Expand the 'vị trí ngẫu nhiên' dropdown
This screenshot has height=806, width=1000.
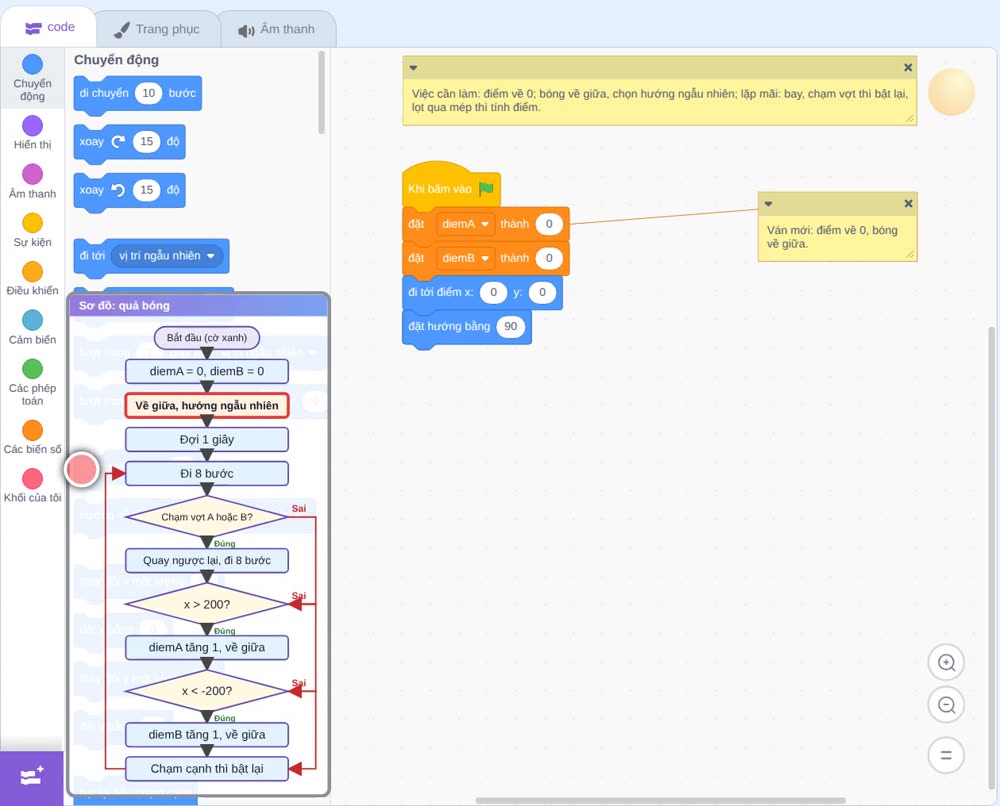pos(166,256)
